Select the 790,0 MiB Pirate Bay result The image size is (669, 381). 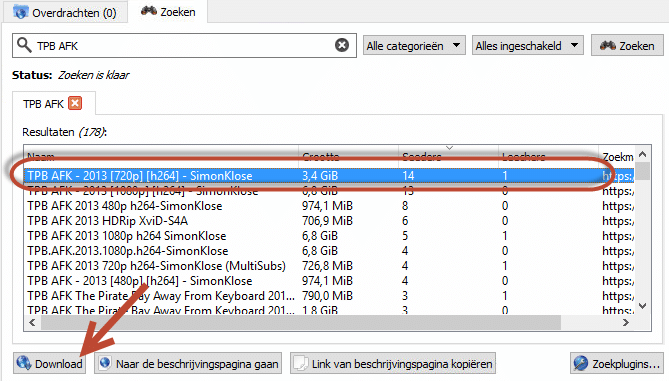click(329, 296)
